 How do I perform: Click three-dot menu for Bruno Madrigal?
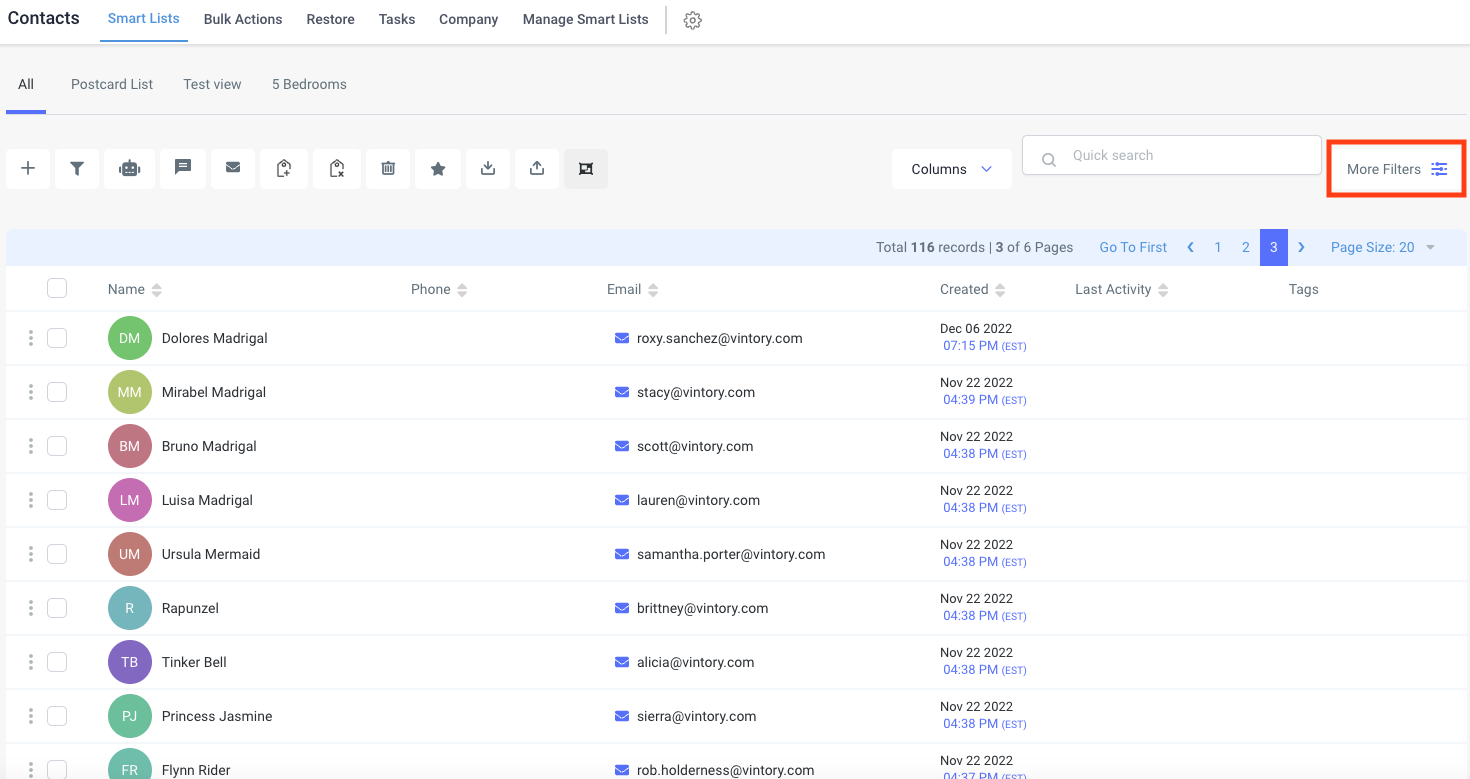pos(31,446)
